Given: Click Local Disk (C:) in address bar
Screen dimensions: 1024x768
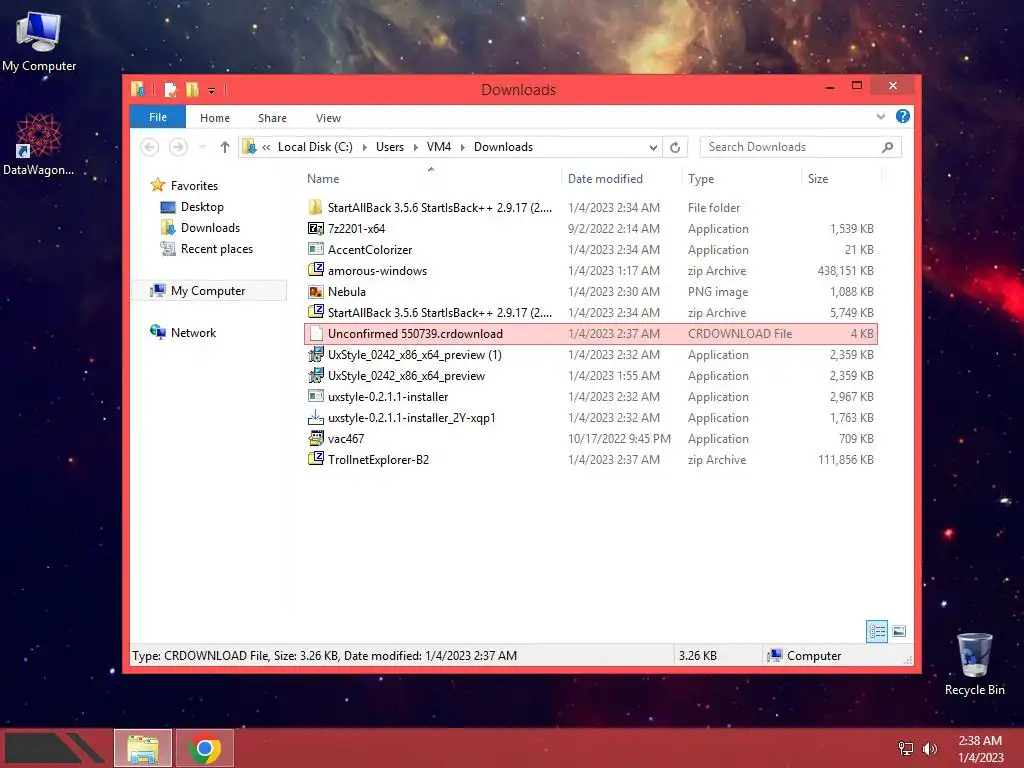Looking at the screenshot, I should tap(315, 147).
